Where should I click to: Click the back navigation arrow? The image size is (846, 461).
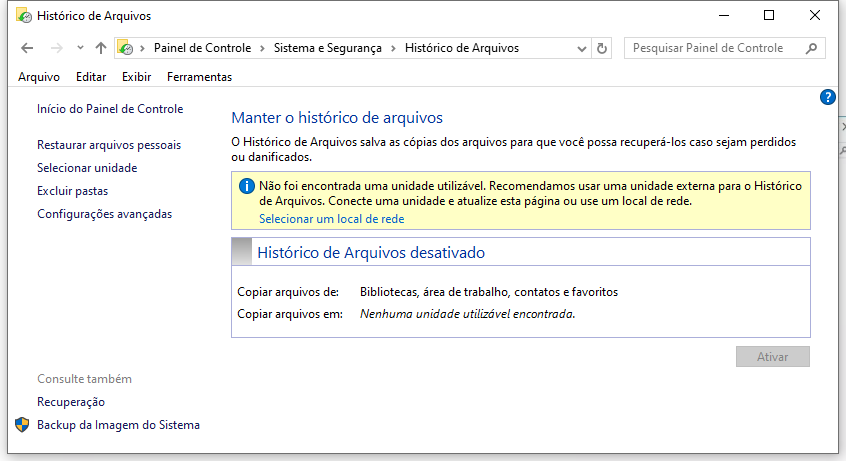(27, 48)
